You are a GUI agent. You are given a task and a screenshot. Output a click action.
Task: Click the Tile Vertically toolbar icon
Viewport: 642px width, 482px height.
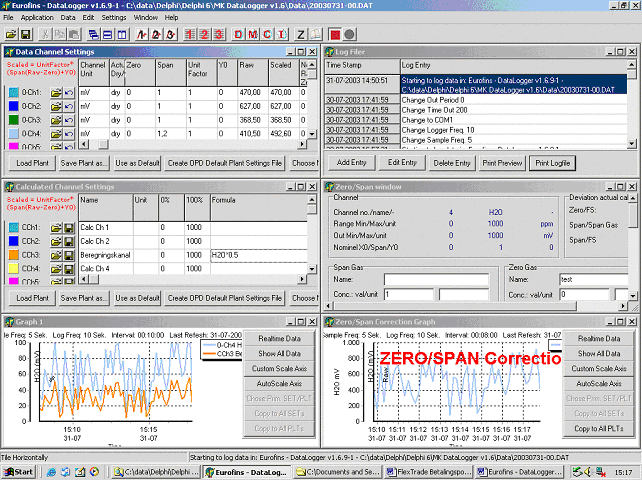[122, 34]
